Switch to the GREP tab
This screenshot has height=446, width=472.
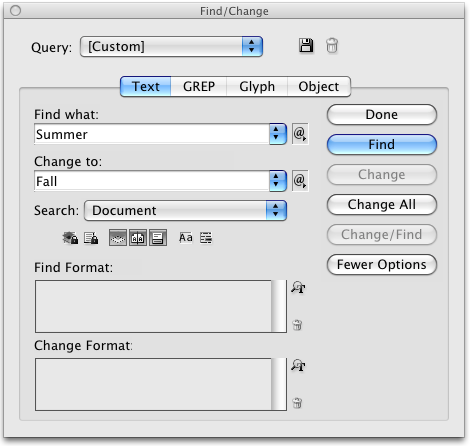click(199, 87)
